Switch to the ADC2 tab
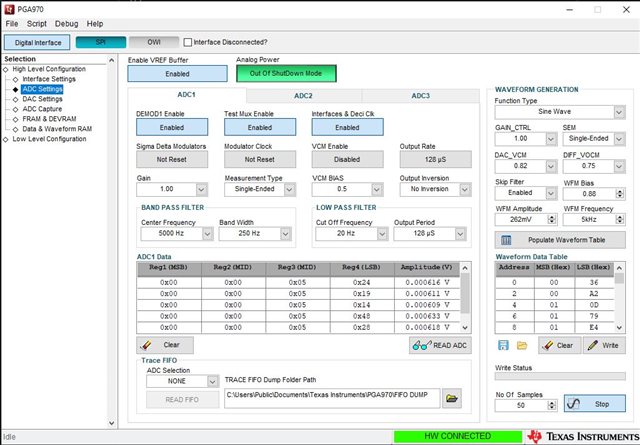 303,96
